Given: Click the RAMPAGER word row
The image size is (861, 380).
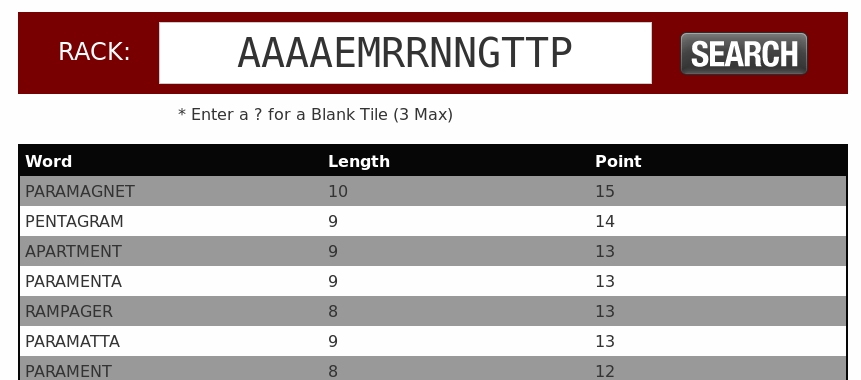Looking at the screenshot, I should coord(433,311).
